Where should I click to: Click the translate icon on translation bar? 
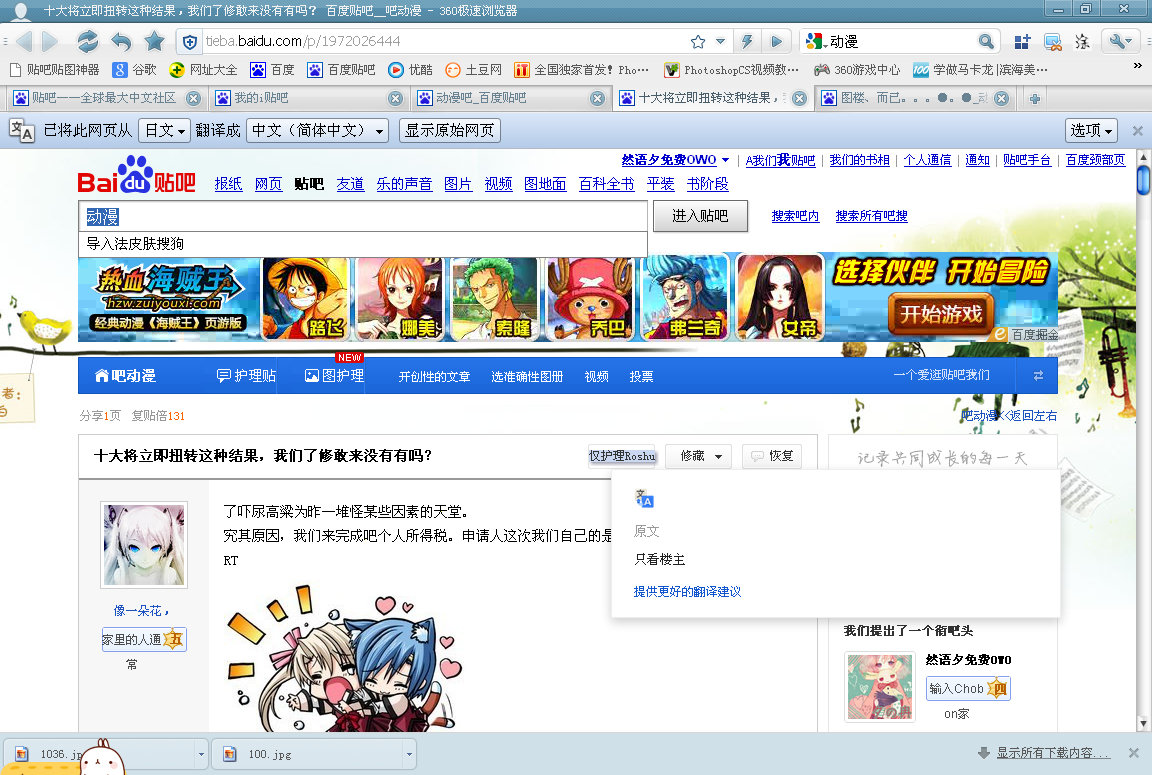coord(21,131)
